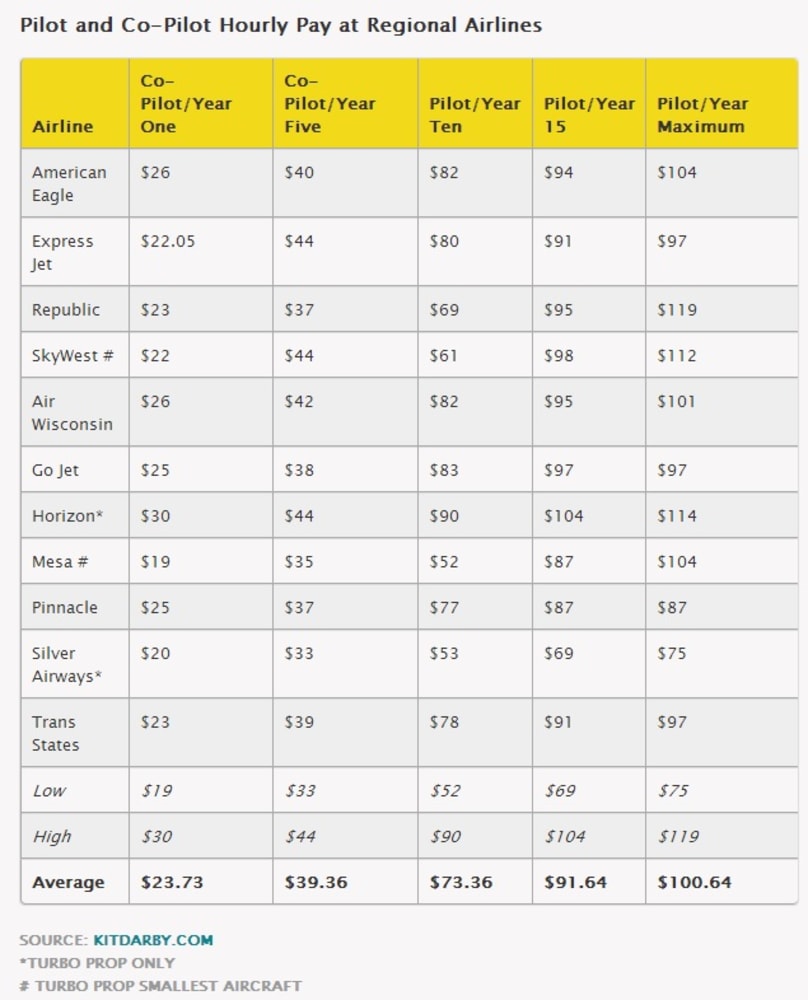Click the table title heading text
This screenshot has width=808, height=1000.
click(x=281, y=25)
